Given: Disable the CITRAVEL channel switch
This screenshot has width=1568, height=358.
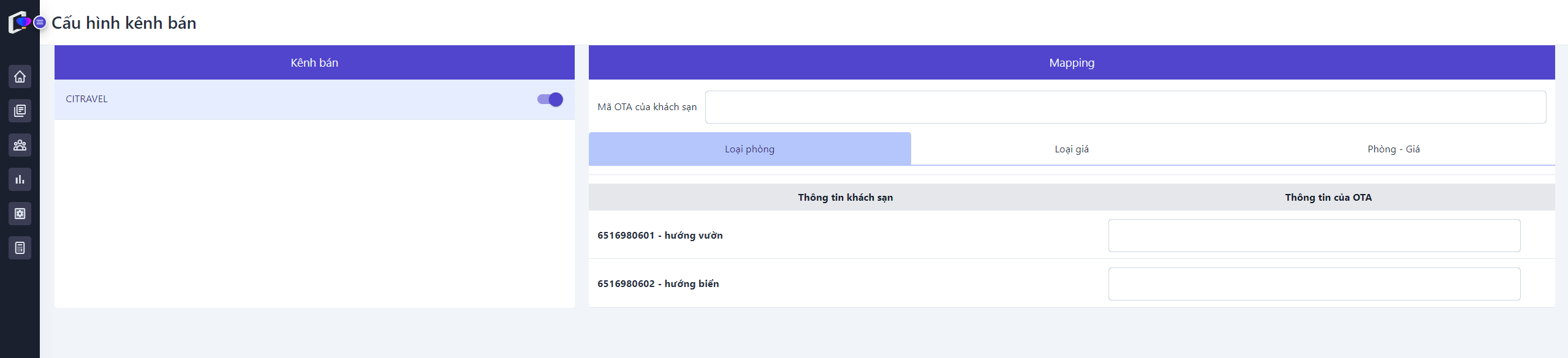Looking at the screenshot, I should (550, 99).
